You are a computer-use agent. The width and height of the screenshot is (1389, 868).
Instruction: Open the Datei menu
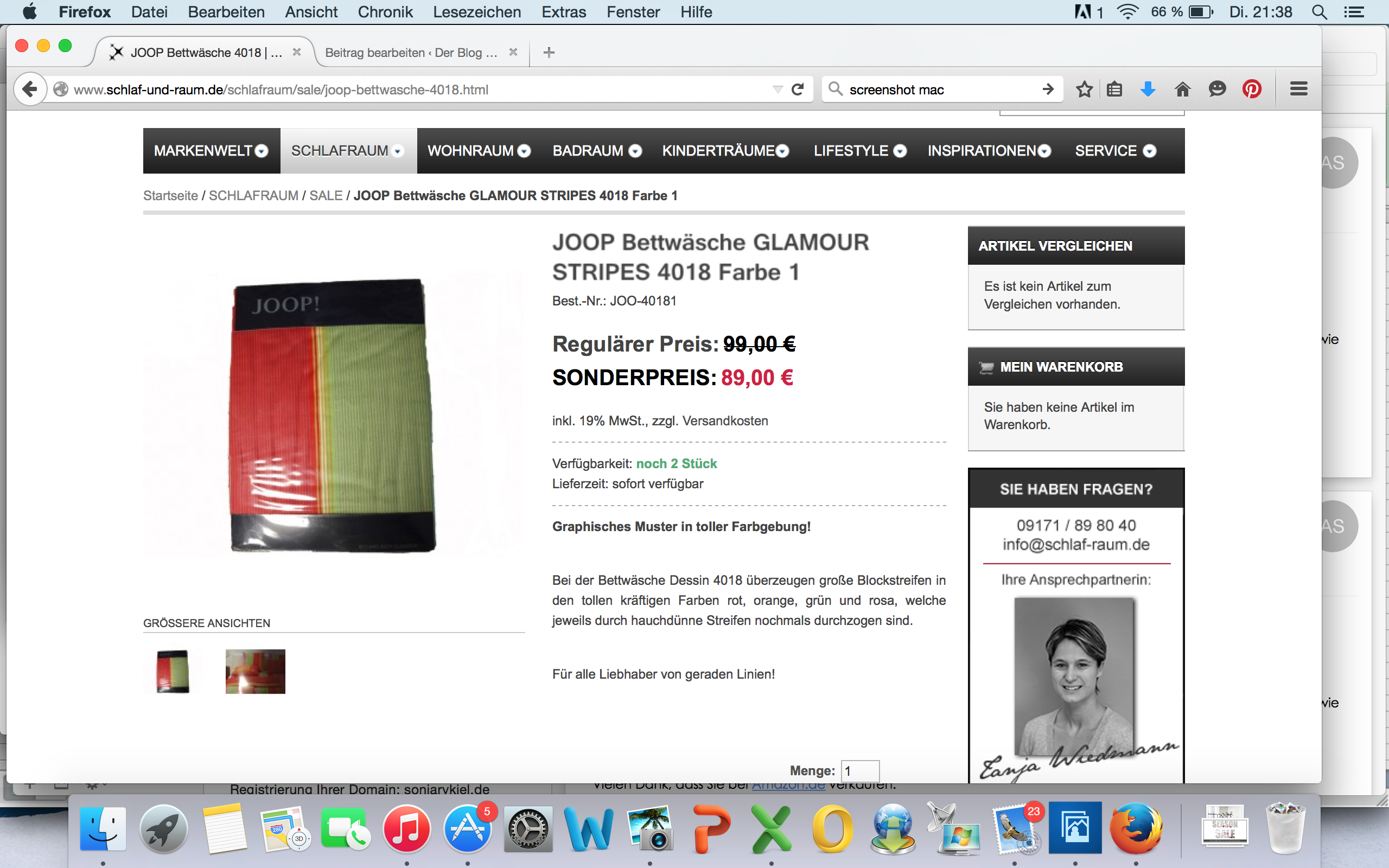[x=149, y=12]
